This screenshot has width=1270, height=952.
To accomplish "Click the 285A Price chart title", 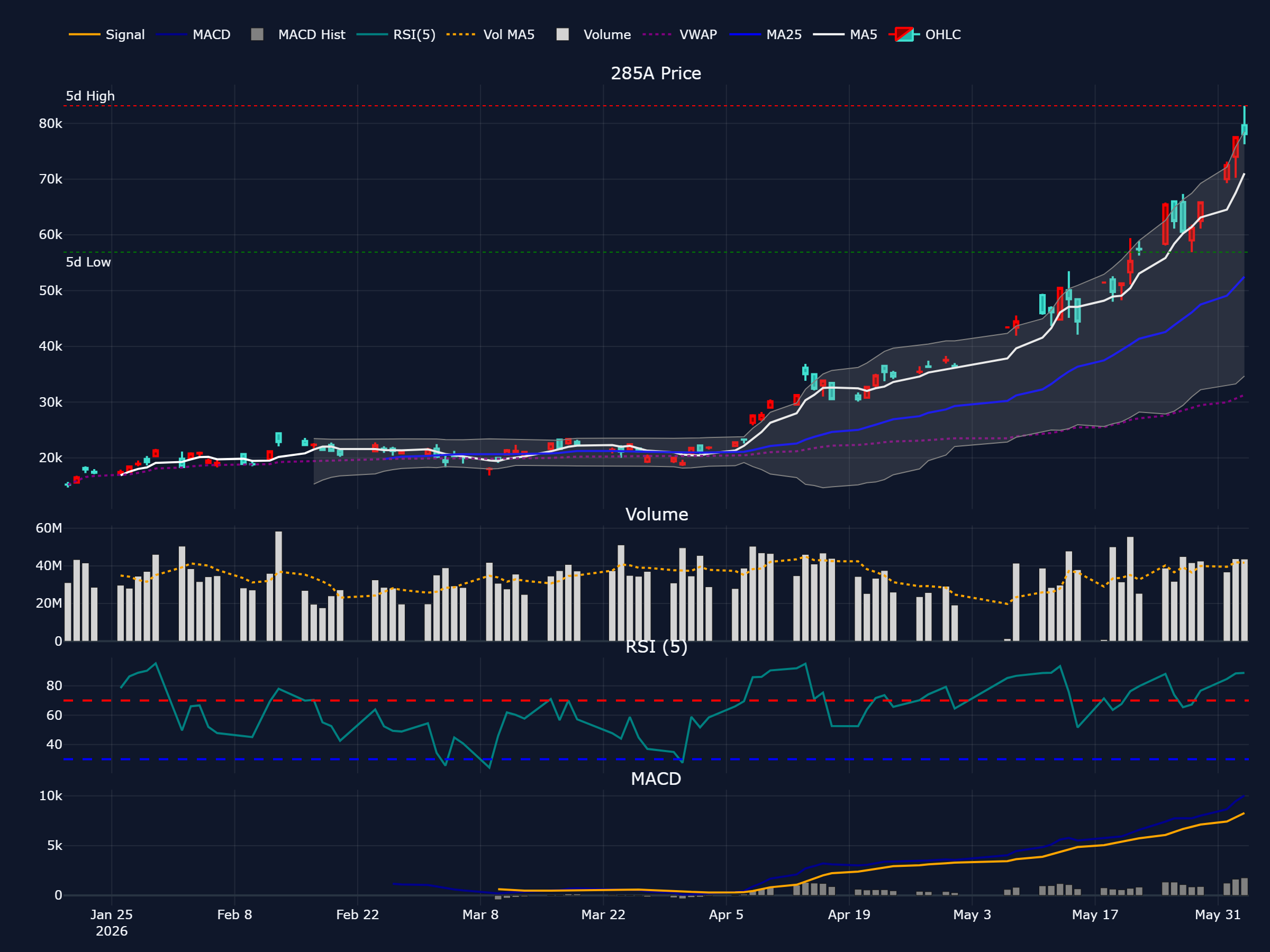I will pyautogui.click(x=656, y=74).
